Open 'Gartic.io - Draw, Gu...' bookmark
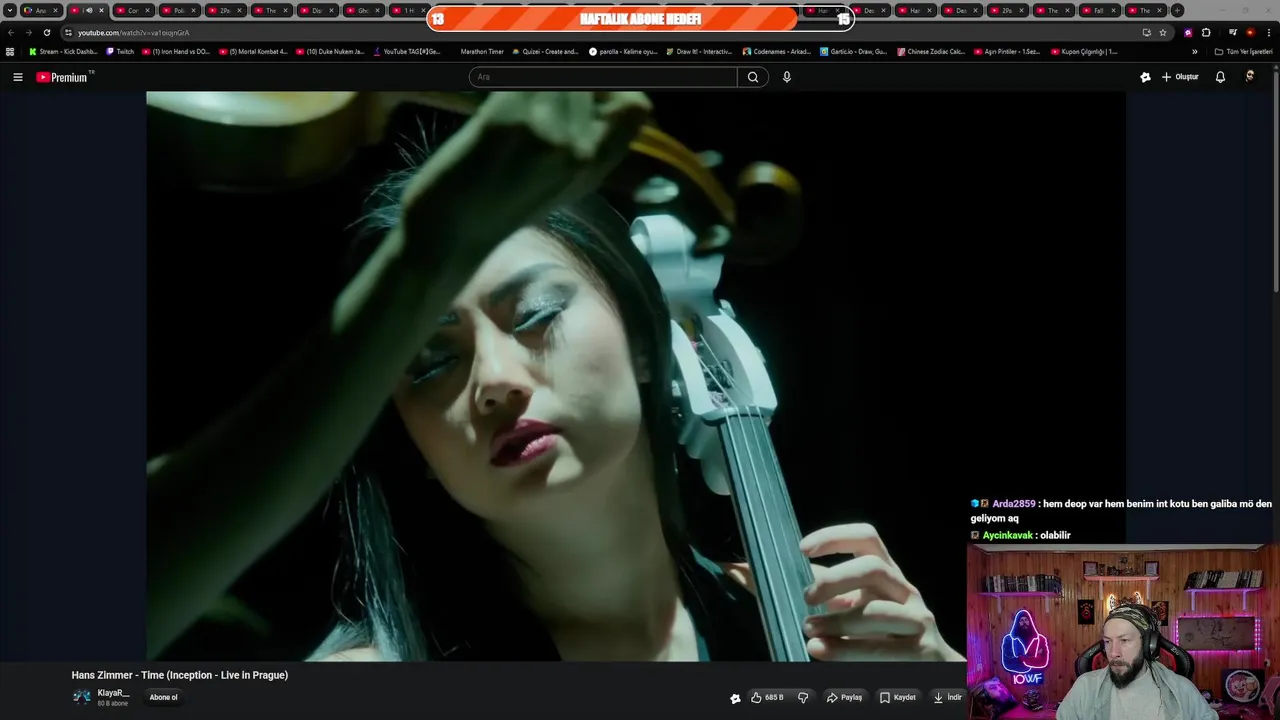This screenshot has width=1280, height=720. [853, 52]
